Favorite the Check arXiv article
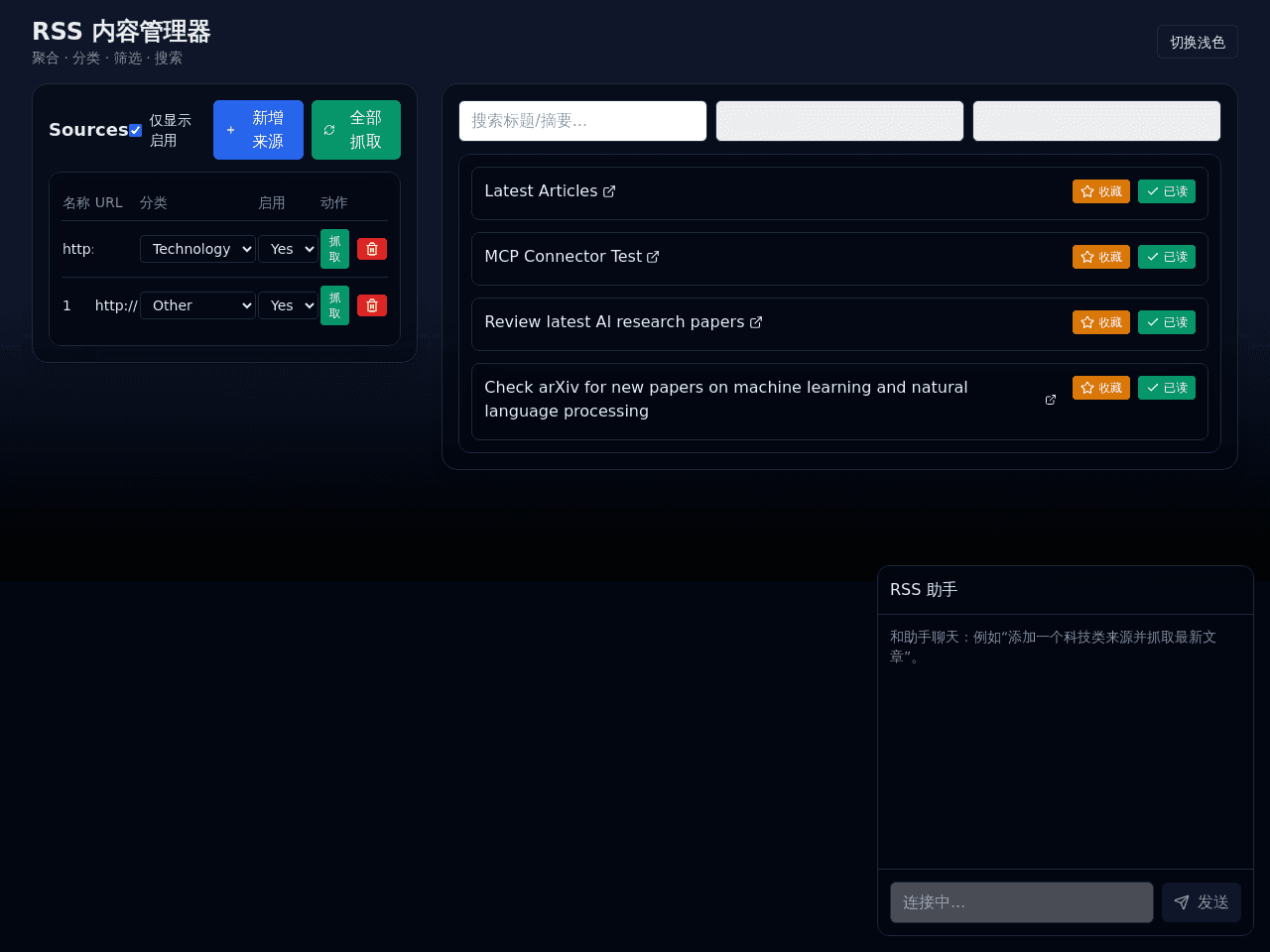The image size is (1270, 952). pos(1101,388)
